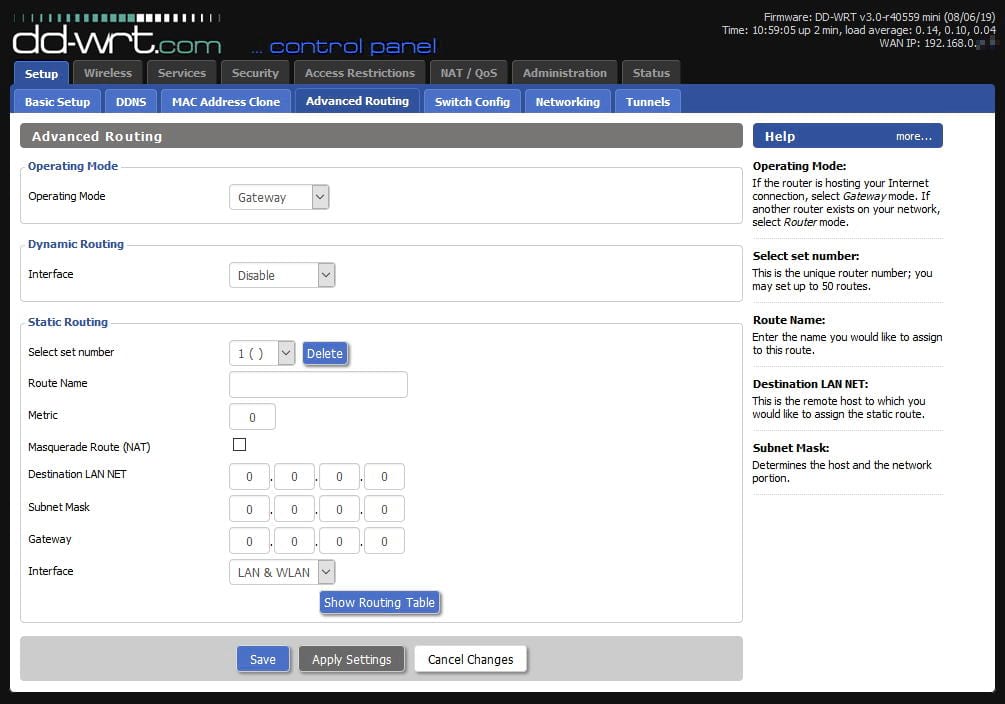Focus Destination LAN NET first octet field
The width and height of the screenshot is (1005, 704).
249,476
